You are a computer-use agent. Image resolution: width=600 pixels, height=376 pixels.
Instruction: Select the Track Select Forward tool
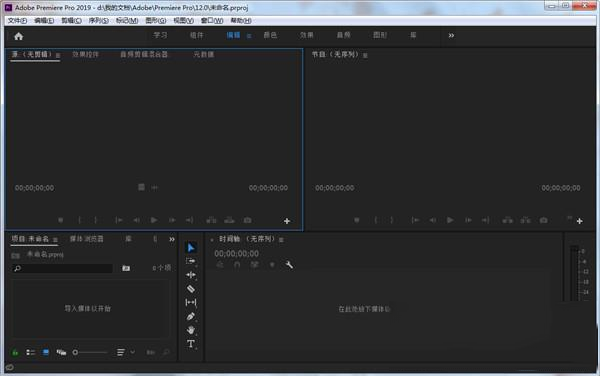[191, 261]
